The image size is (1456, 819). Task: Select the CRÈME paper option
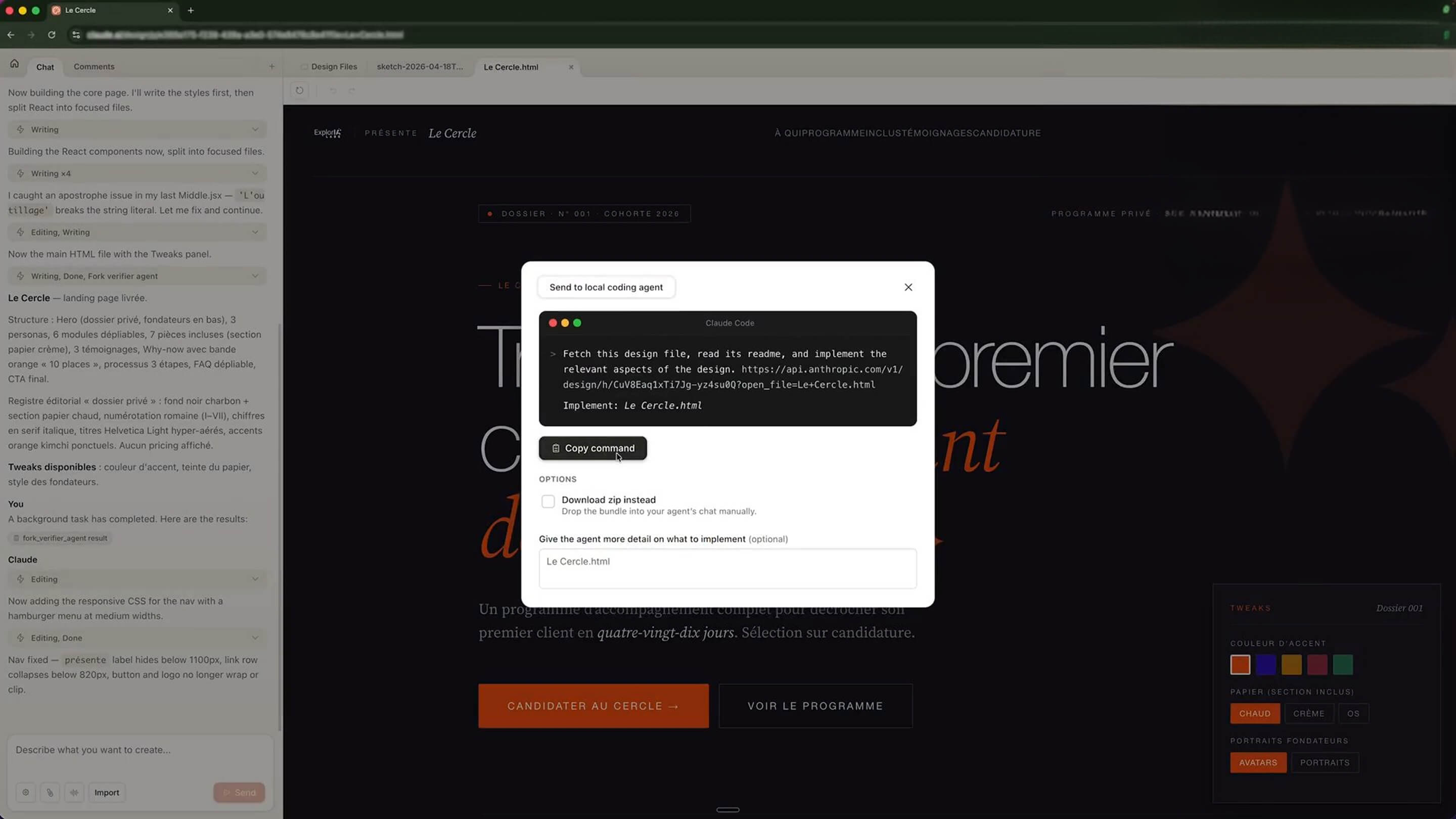1308,713
